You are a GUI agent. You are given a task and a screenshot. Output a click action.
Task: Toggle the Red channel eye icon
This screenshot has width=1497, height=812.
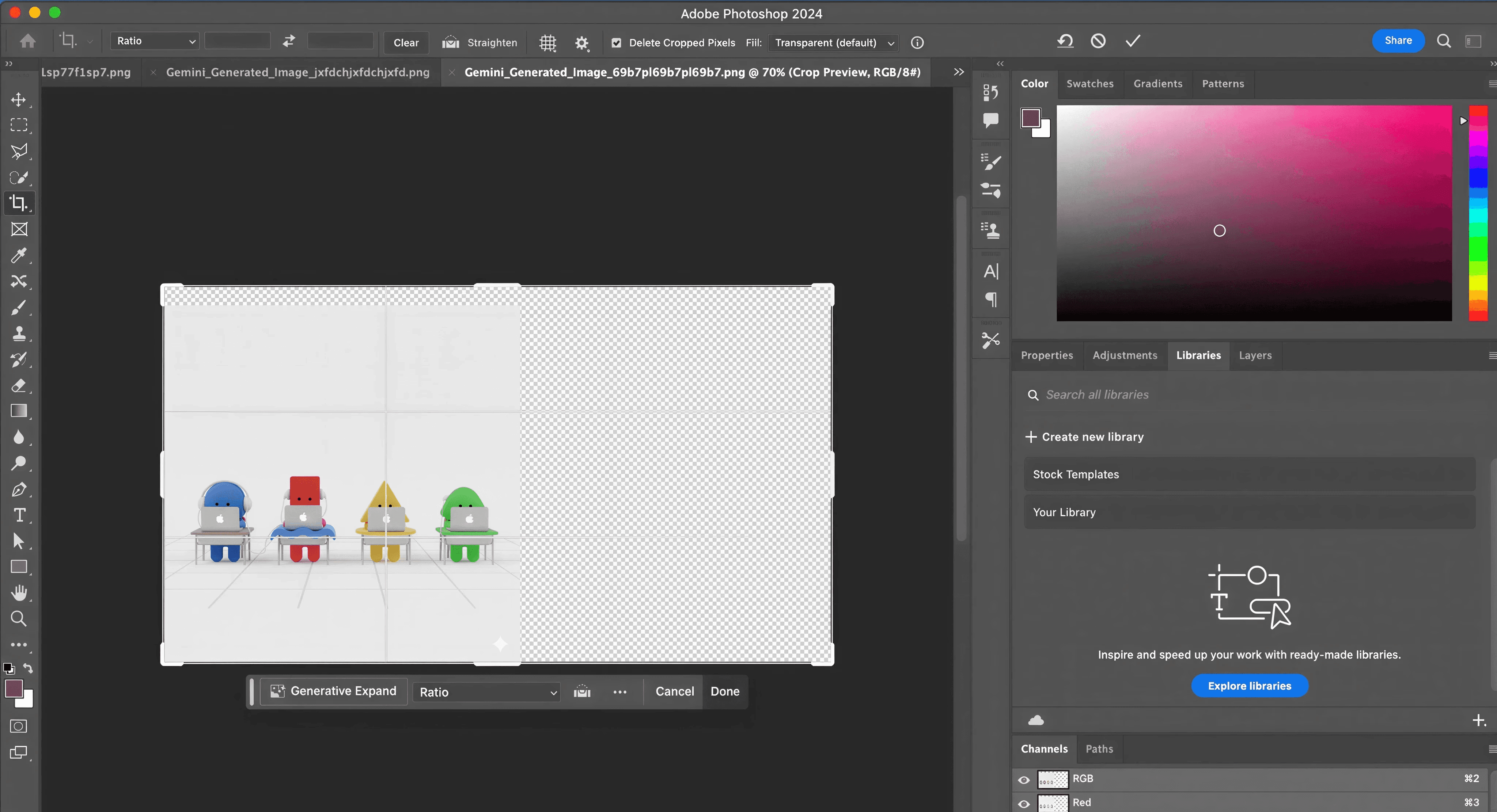point(1024,803)
